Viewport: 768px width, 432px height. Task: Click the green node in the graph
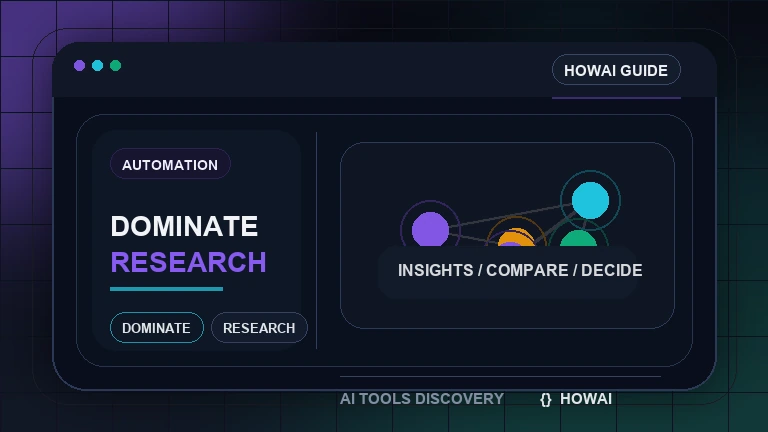578,239
